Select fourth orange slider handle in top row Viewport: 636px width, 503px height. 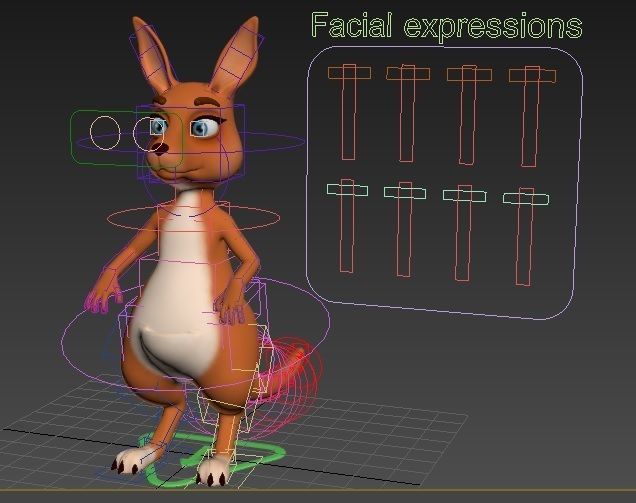click(533, 76)
